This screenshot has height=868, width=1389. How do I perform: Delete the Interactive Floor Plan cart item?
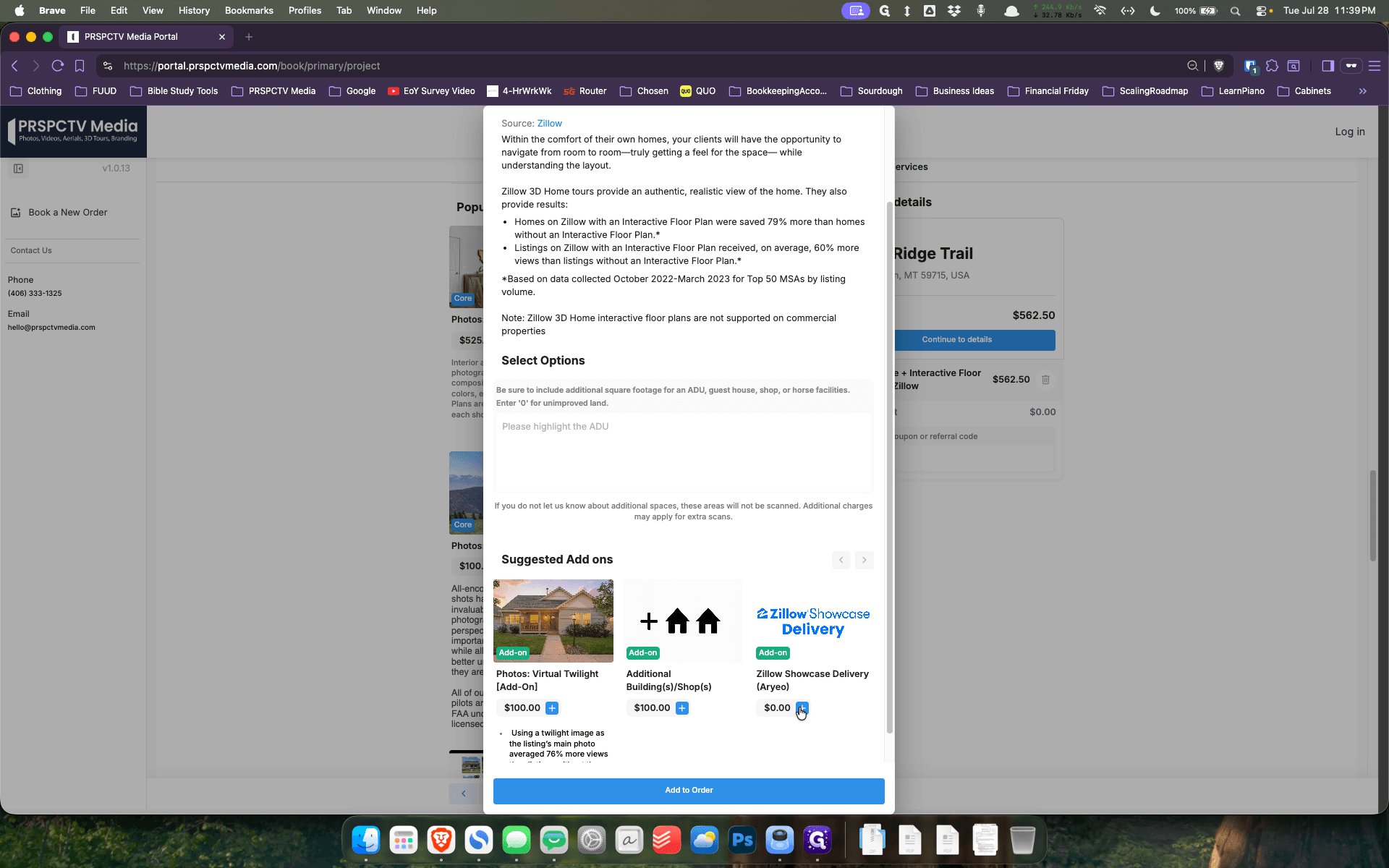tap(1045, 380)
